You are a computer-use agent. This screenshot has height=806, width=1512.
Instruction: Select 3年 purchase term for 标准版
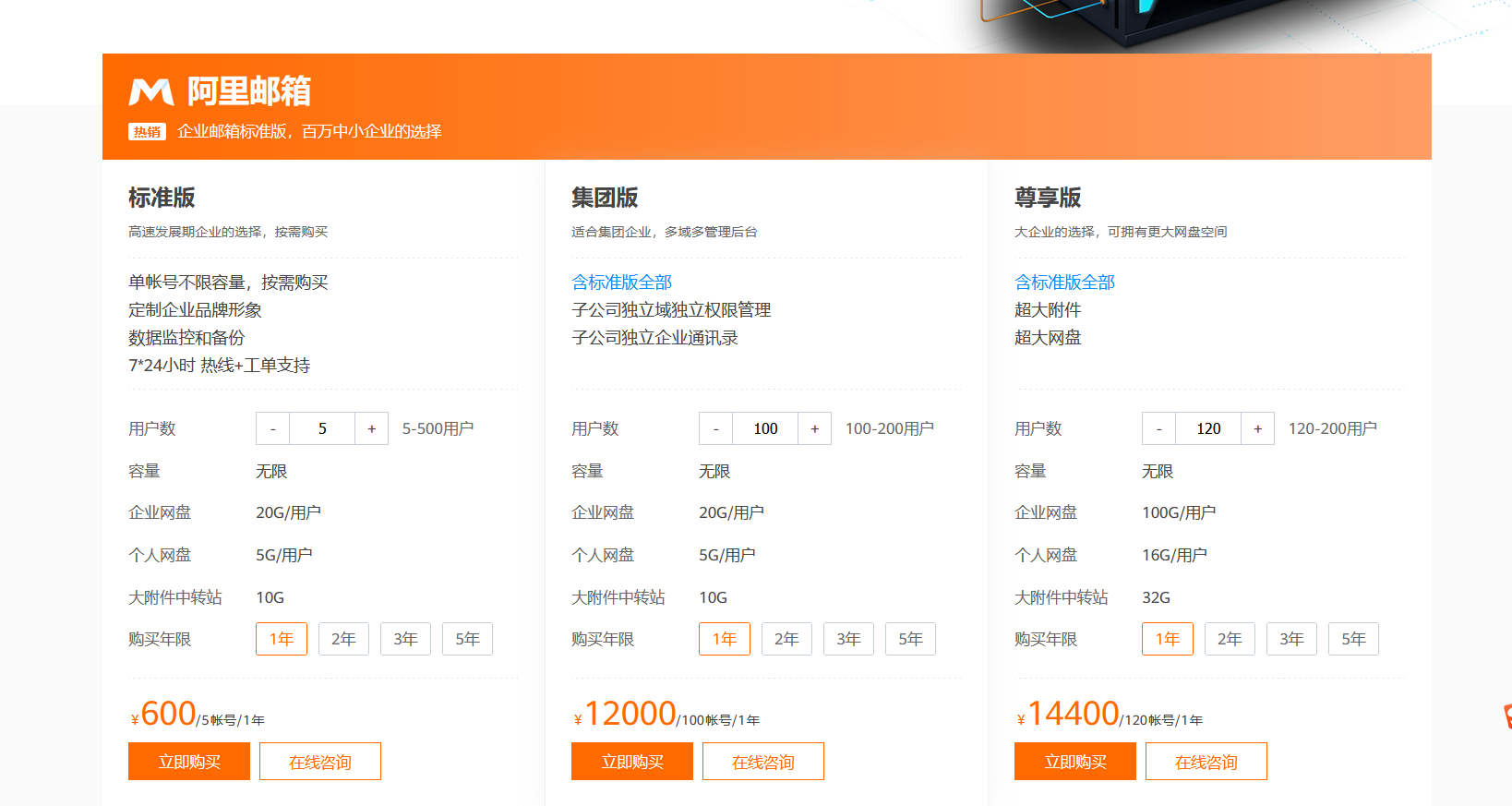[405, 639]
